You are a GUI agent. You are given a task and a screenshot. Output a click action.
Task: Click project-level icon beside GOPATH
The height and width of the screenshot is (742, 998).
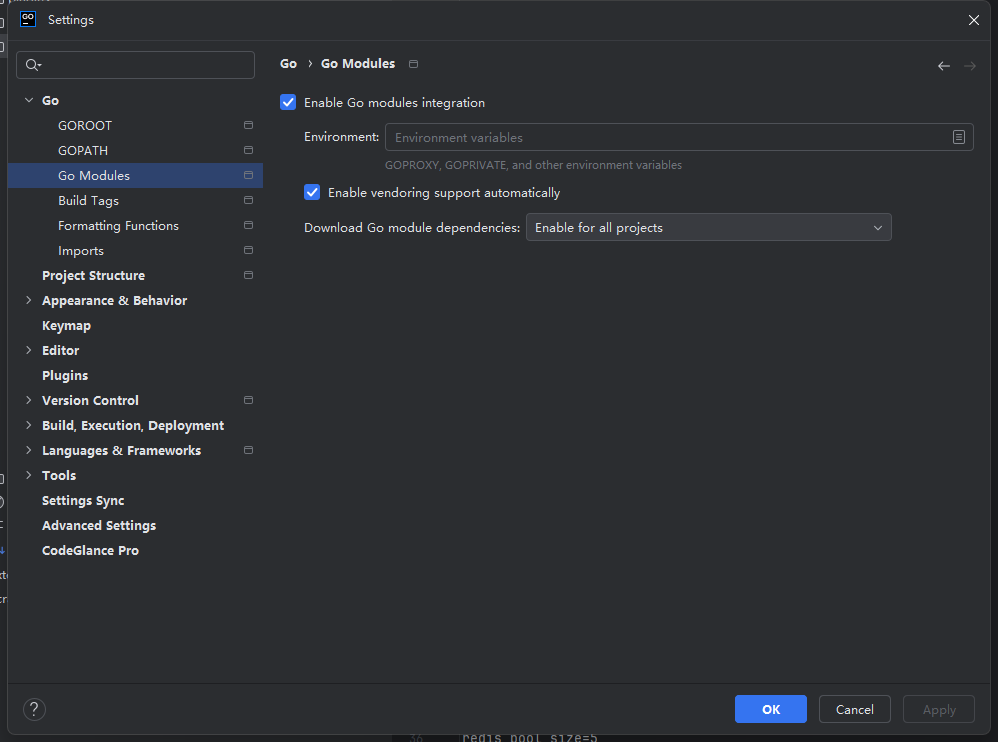click(248, 150)
